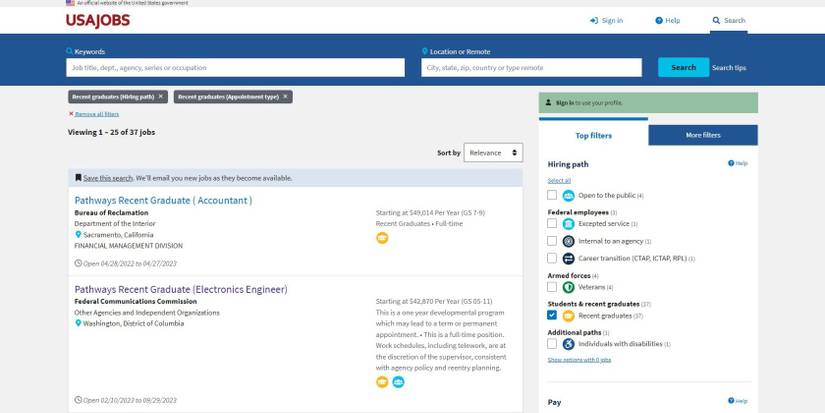Image resolution: width=825 pixels, height=413 pixels.
Task: Open the Pathways Recent Graduate (Accountant) job
Action: tap(163, 200)
